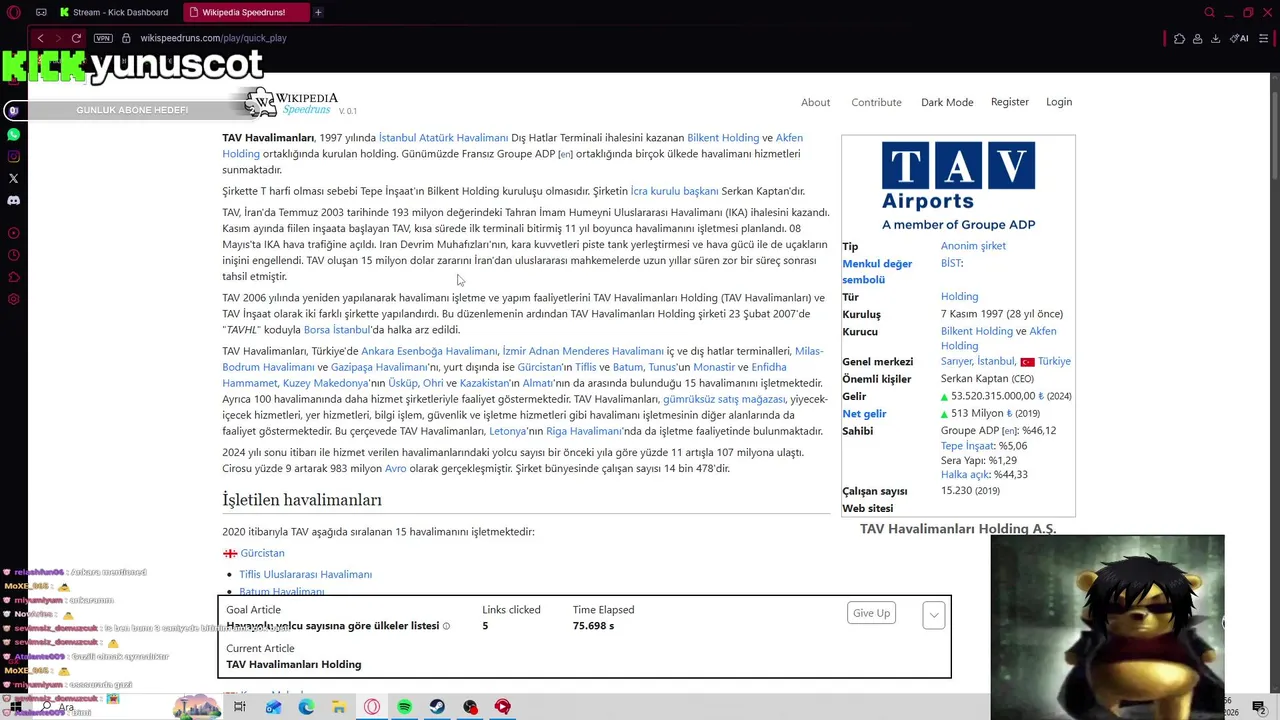
Task: Follow the Riga Havalimanı link
Action: (x=584, y=431)
